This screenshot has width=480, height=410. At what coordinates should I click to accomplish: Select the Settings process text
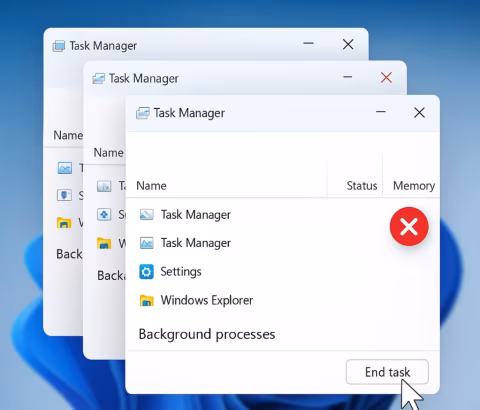[181, 272]
